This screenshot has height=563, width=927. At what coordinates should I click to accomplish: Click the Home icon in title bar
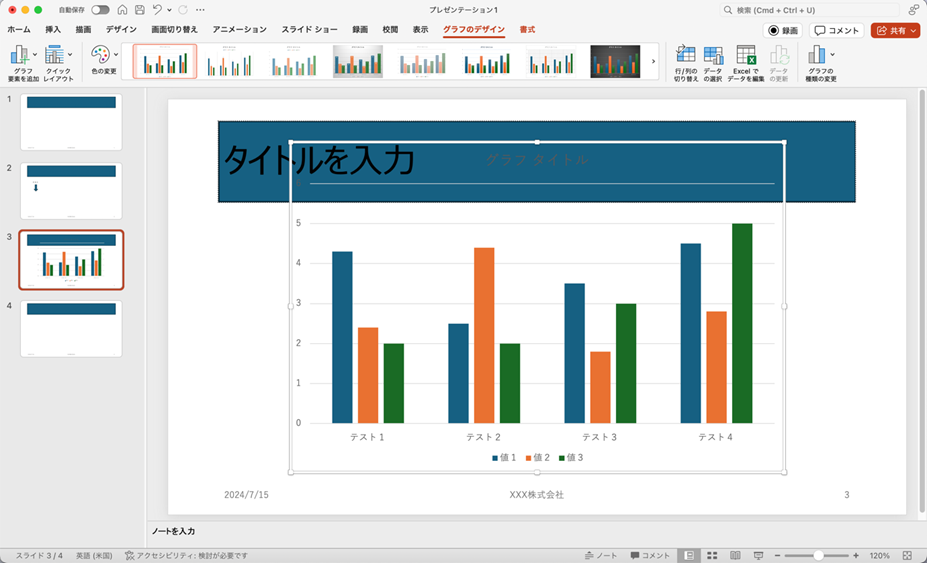click(122, 10)
